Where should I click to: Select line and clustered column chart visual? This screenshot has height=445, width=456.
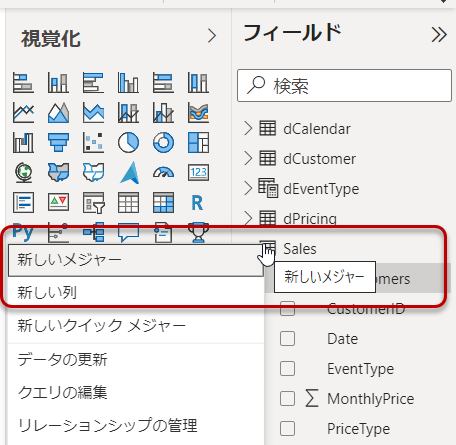pyautogui.click(x=163, y=113)
